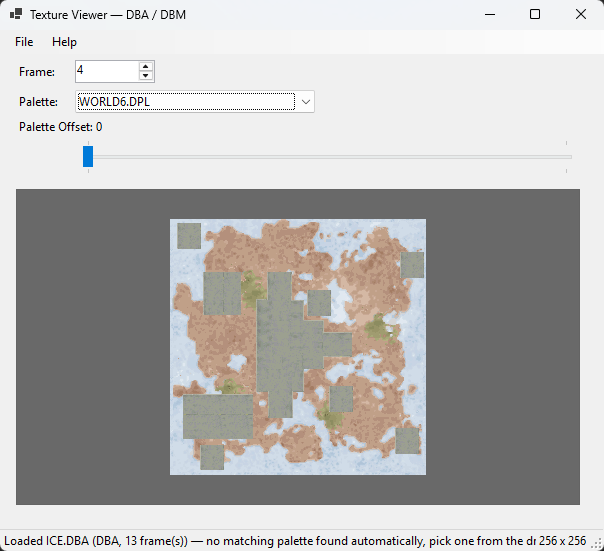Click the '256 x 256' status bar size
Screen dimensions: 604x551
coord(562,541)
